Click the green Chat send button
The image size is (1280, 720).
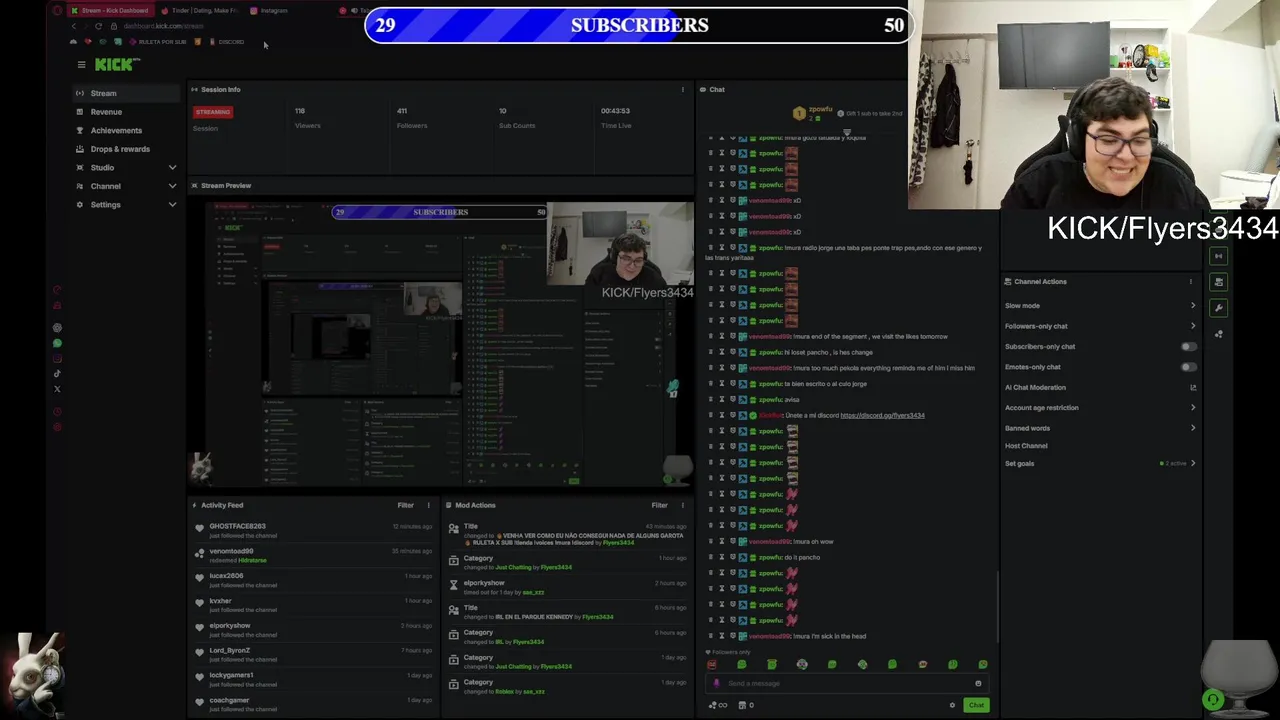(x=976, y=706)
